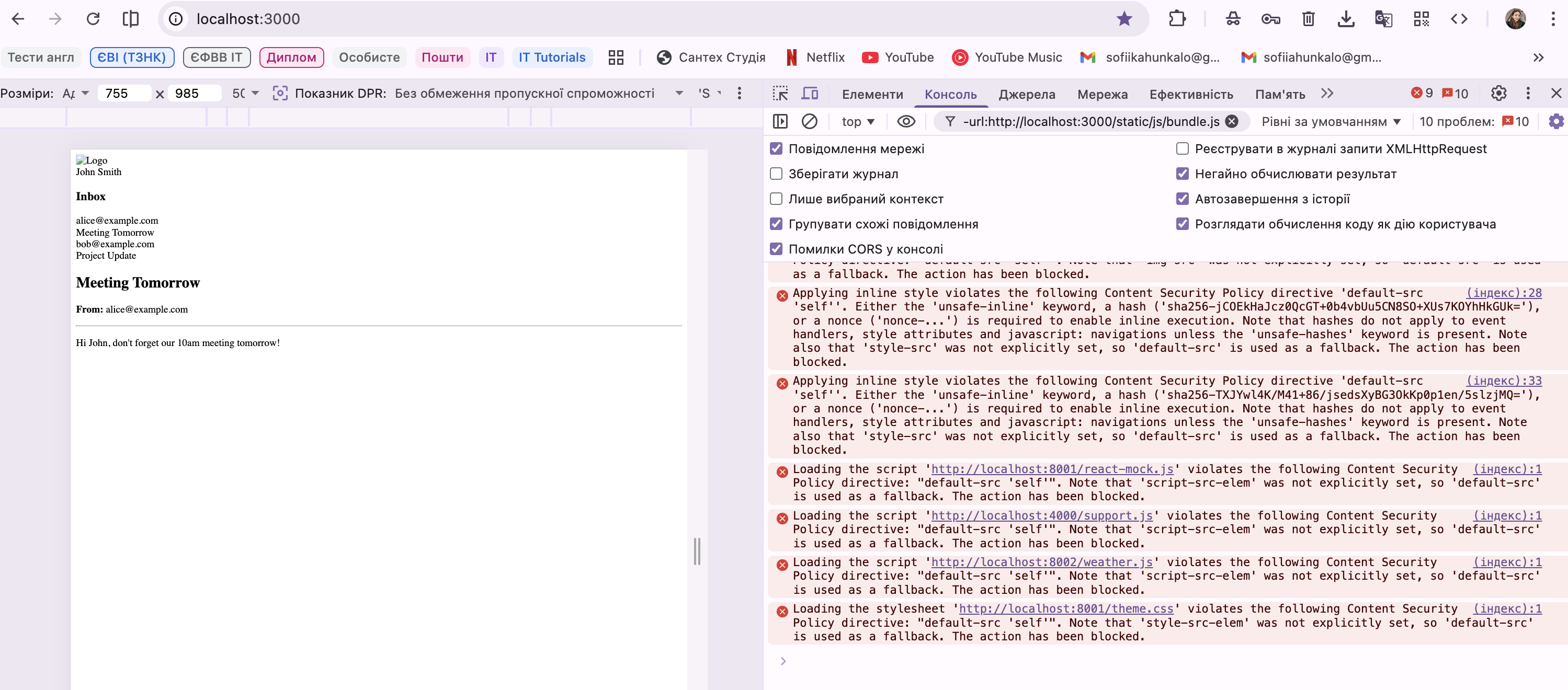This screenshot has height=690, width=1568.
Task: Open source location '(індекс):28'
Action: pyautogui.click(x=1504, y=293)
